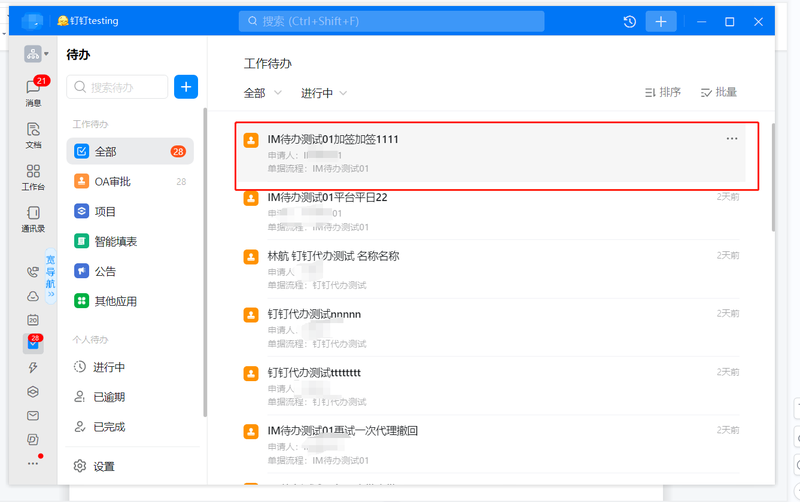This screenshot has height=502, width=800.
Task: Select 已逾期 under personal todos
Action: coord(108,397)
